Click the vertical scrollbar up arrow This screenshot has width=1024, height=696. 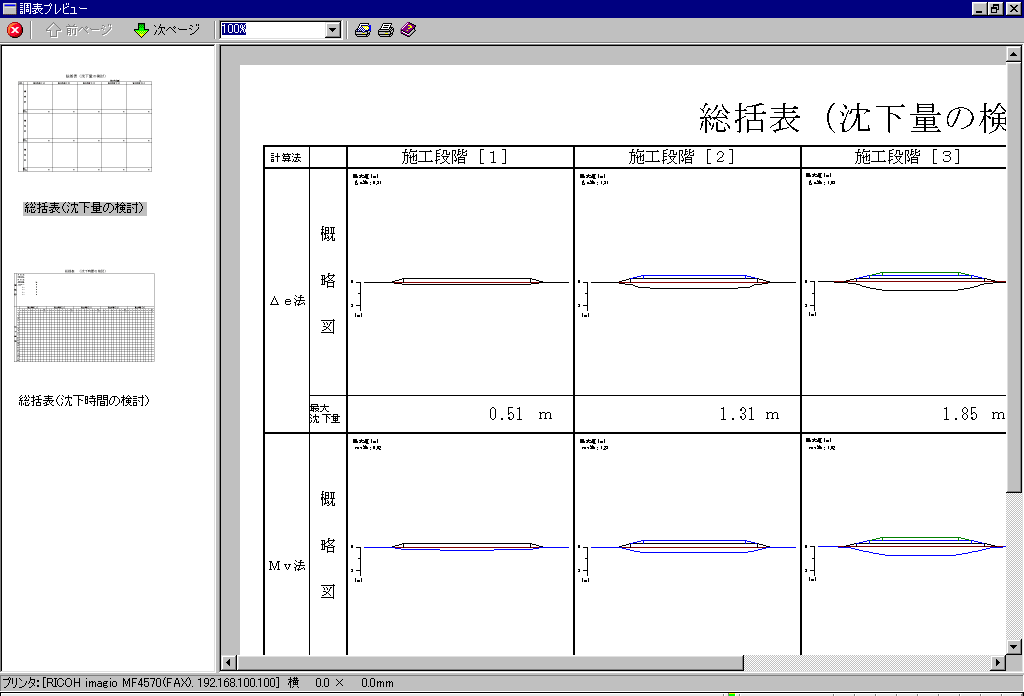[1014, 55]
